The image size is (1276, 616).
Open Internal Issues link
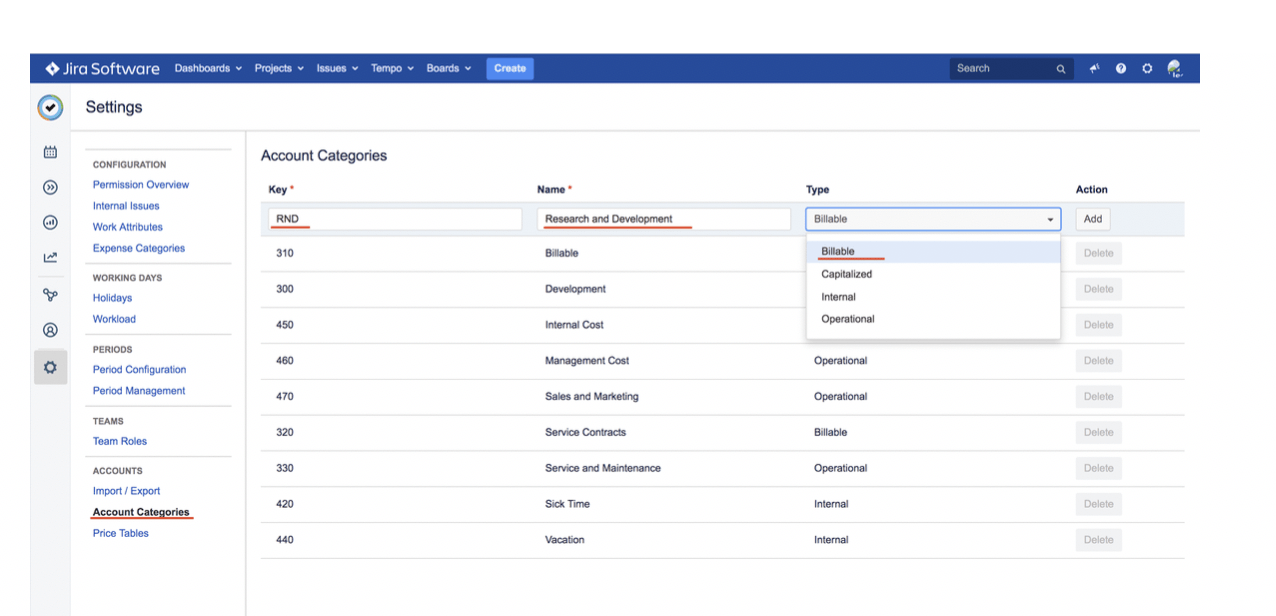pos(126,206)
